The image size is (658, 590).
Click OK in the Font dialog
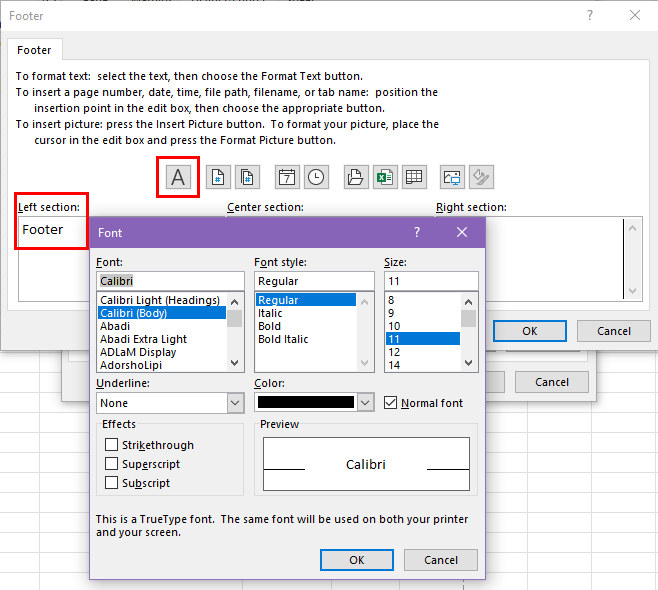[x=357, y=560]
